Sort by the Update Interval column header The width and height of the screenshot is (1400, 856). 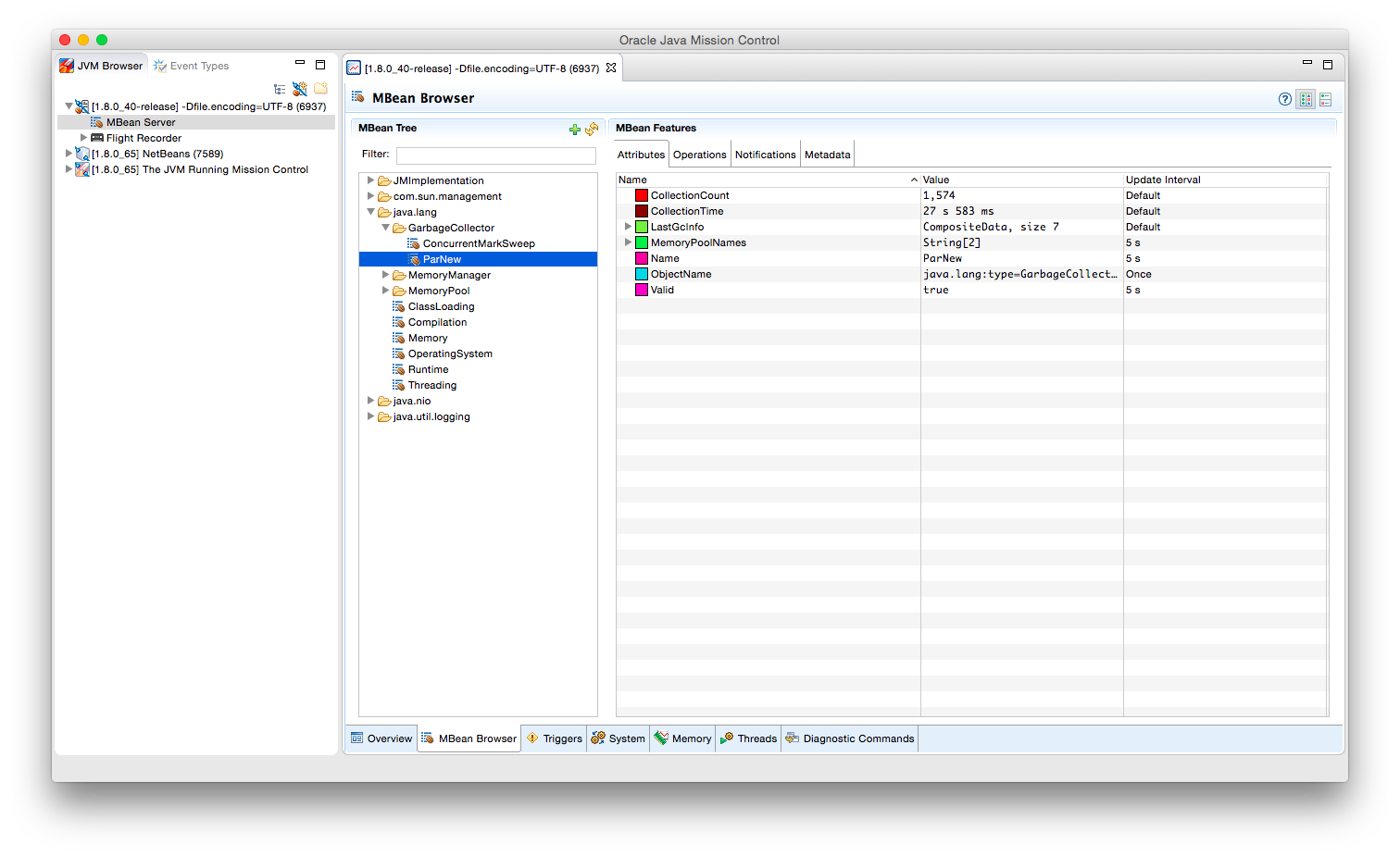[x=1225, y=180]
